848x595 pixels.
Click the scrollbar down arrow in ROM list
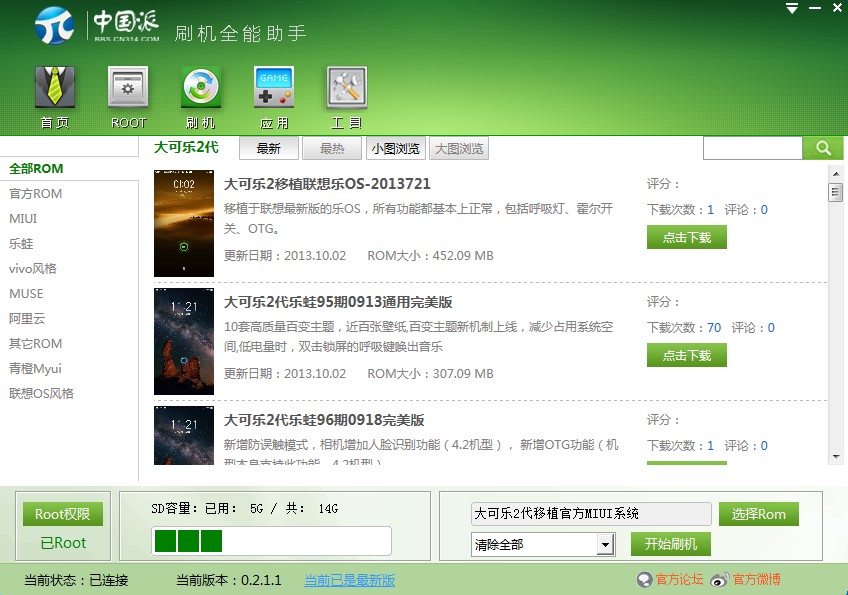tap(836, 457)
